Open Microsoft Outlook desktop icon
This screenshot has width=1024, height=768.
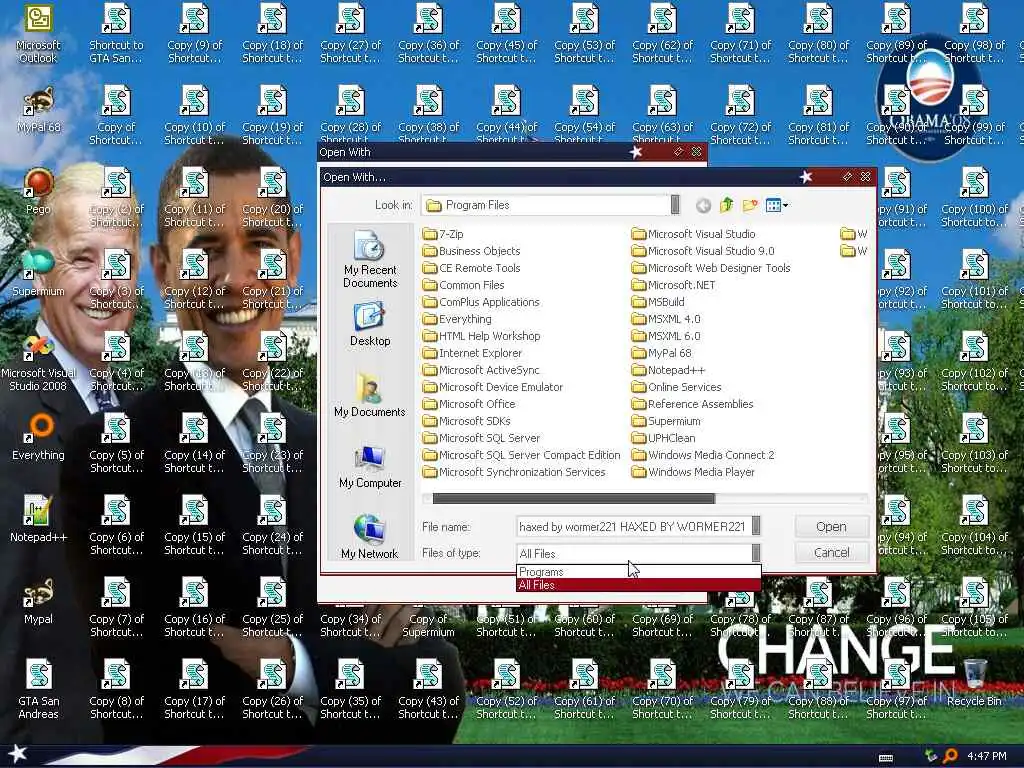[38, 33]
